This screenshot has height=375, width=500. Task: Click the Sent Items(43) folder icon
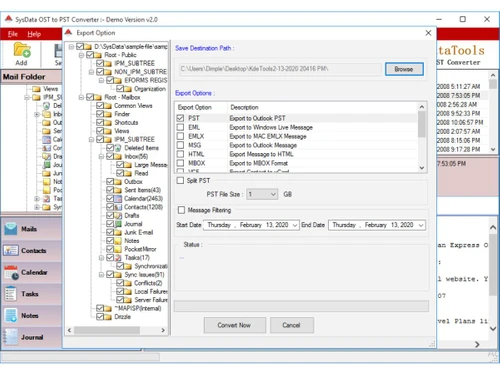click(118, 190)
